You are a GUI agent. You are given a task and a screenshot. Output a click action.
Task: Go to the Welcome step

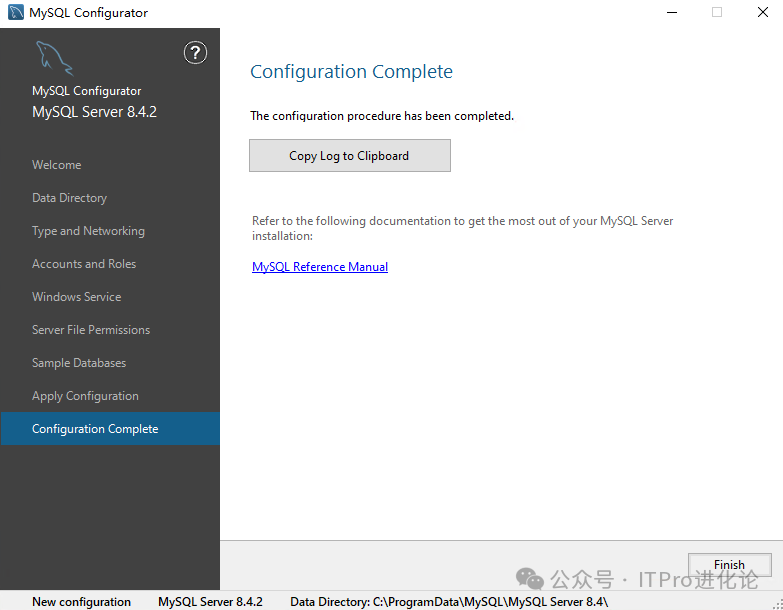(x=56, y=165)
